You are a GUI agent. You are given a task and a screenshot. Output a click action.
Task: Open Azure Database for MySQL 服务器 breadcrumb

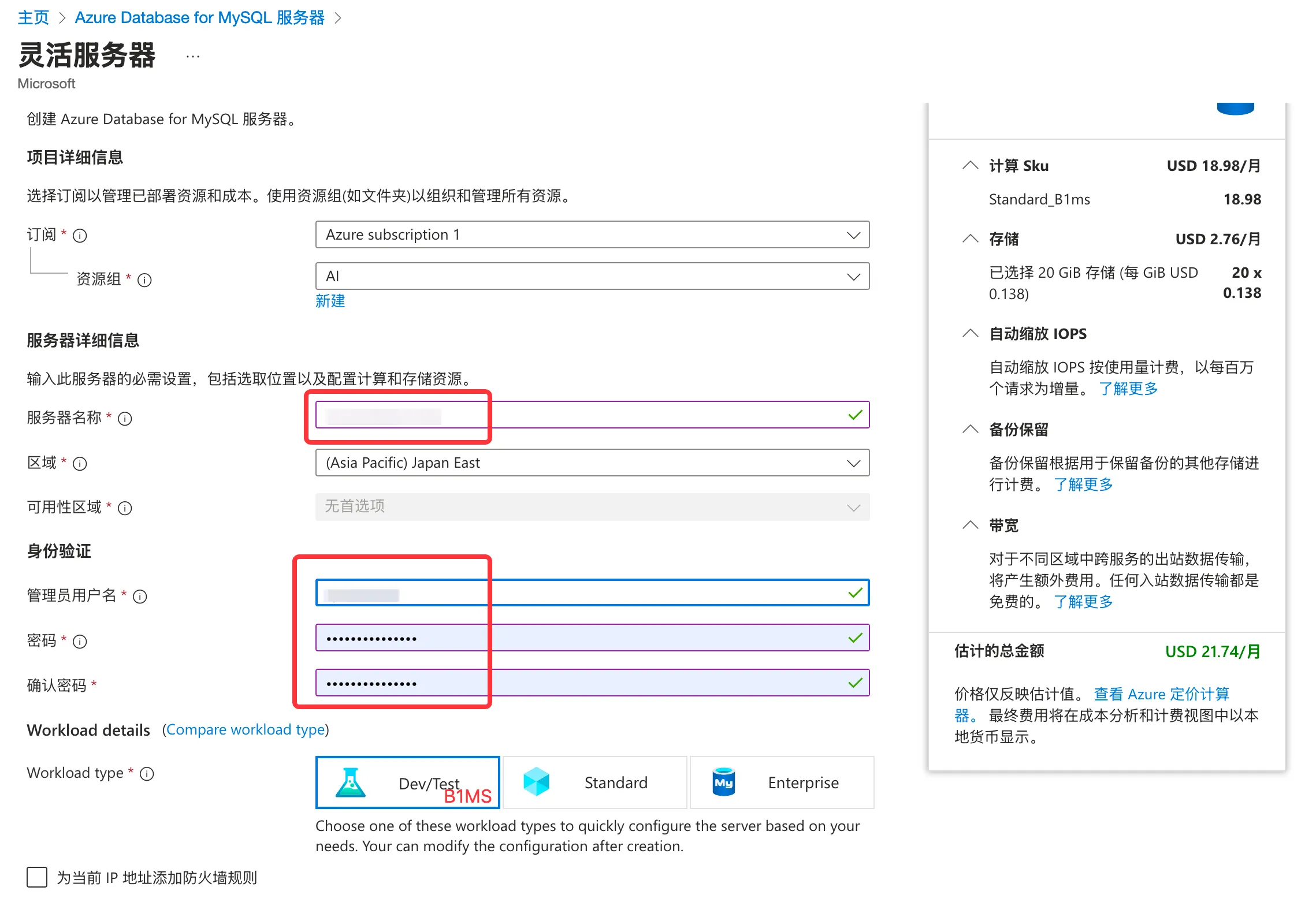tap(199, 18)
